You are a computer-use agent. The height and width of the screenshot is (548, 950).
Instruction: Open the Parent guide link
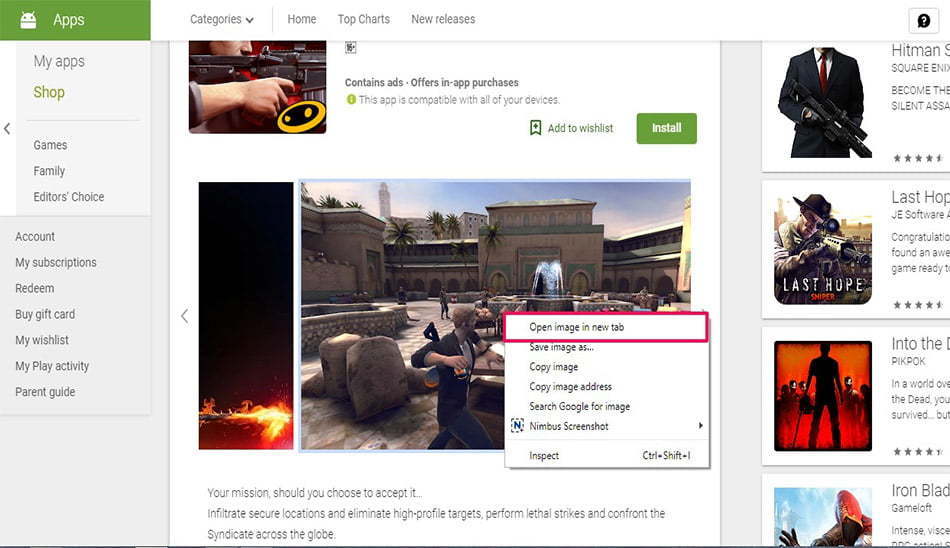(x=45, y=392)
